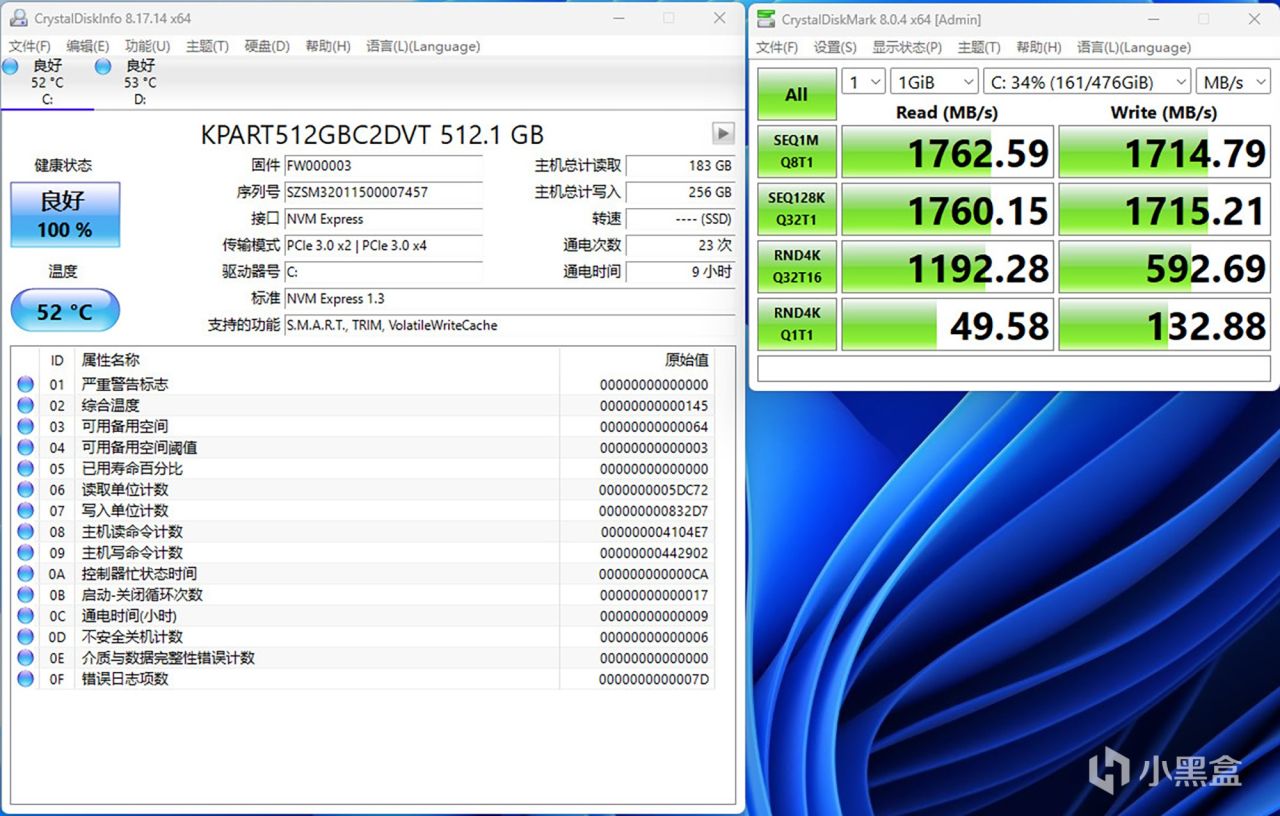This screenshot has width=1280, height=816.
Task: Start the SEQ1M Q8T1 test
Action: click(x=796, y=151)
